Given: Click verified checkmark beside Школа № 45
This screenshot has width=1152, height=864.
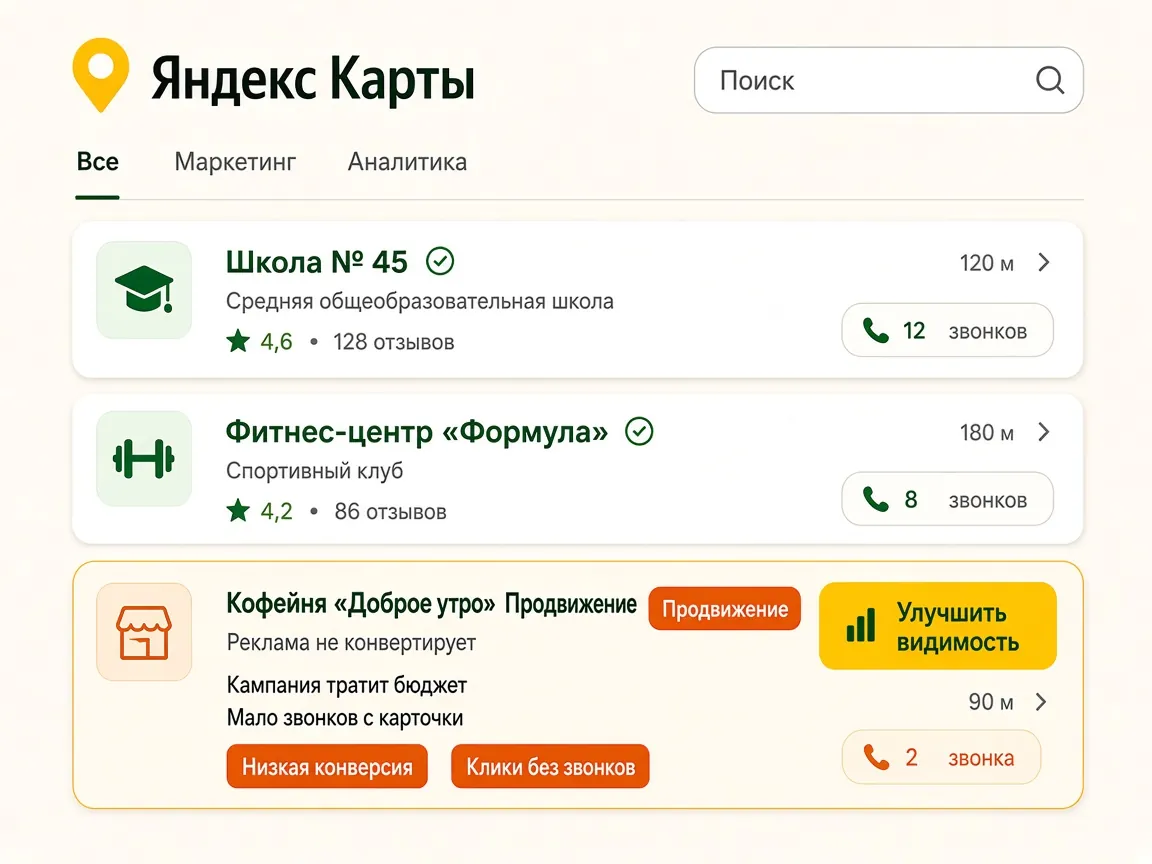Looking at the screenshot, I should pyautogui.click(x=440, y=261).
